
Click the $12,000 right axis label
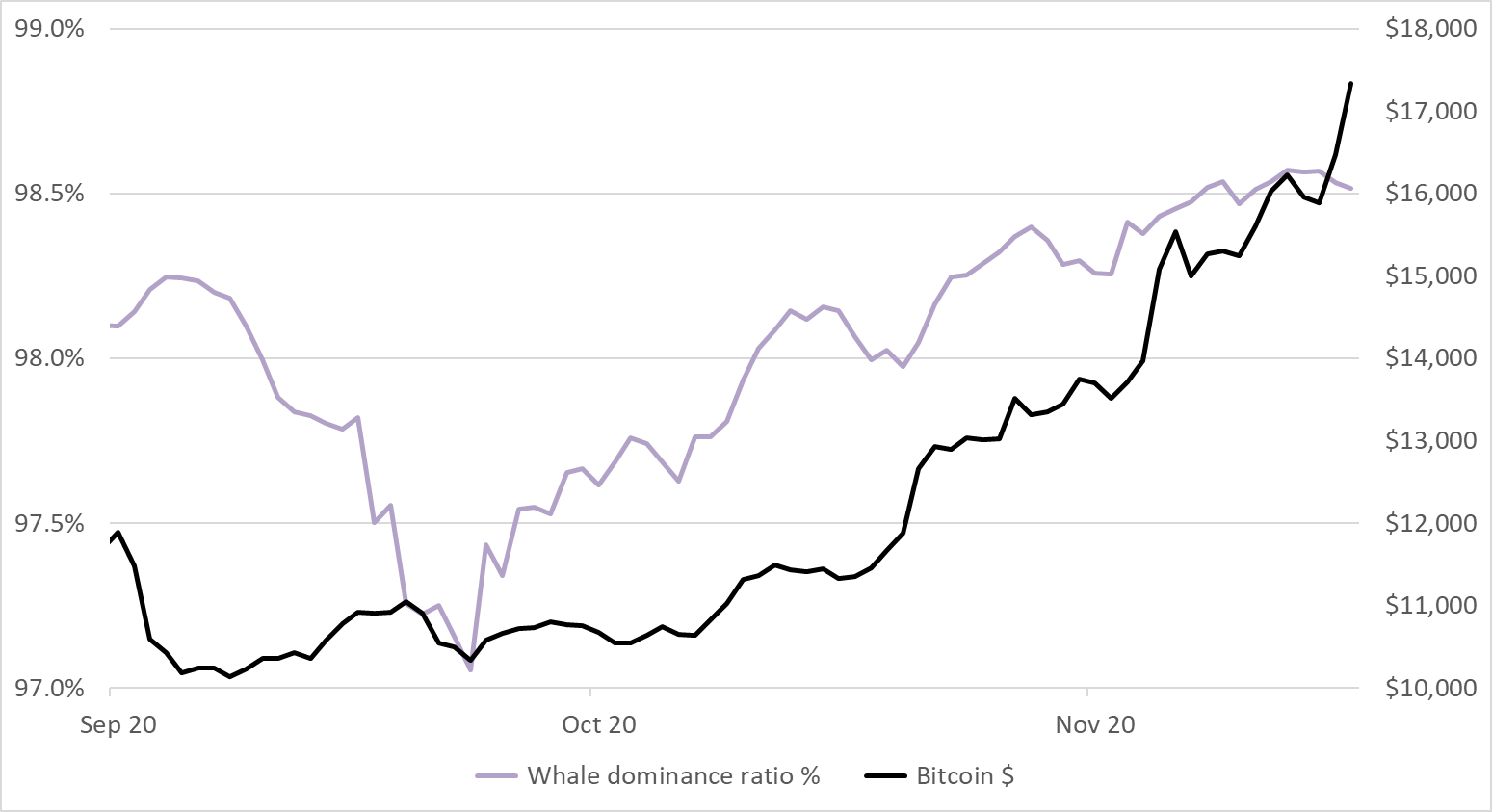1430,524
